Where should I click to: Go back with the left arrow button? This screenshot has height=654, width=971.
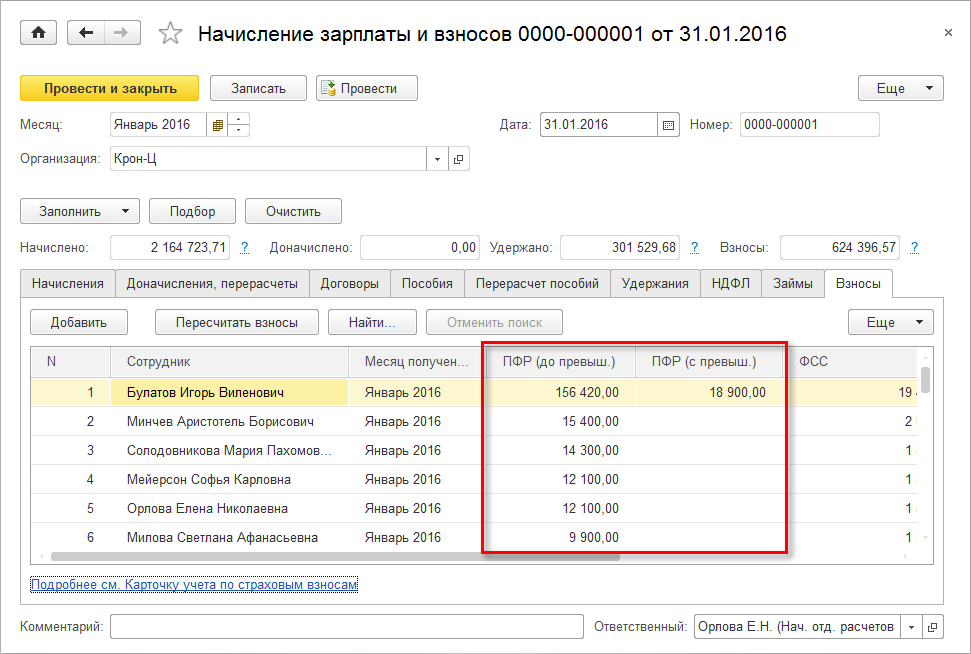coord(86,33)
